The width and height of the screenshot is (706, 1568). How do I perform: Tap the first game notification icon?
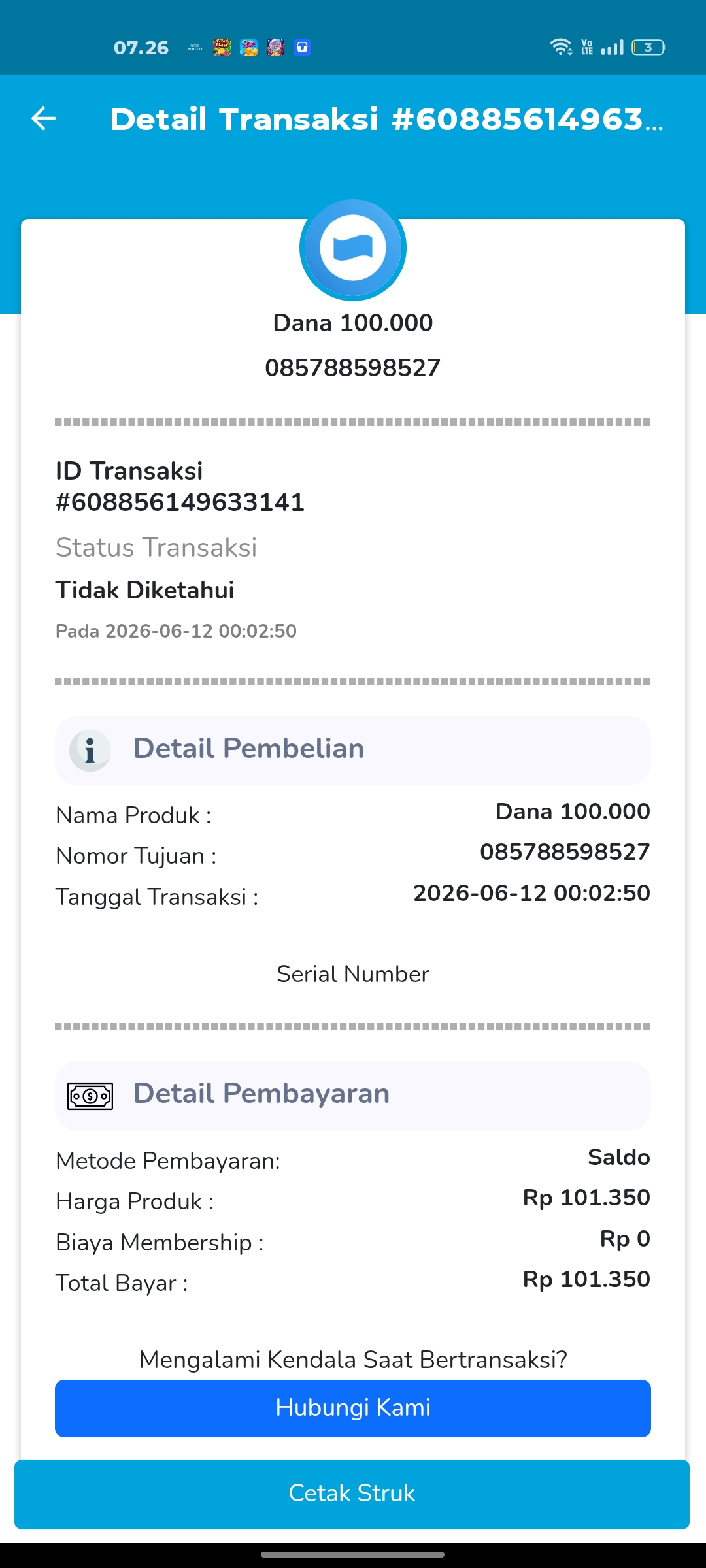point(222,47)
